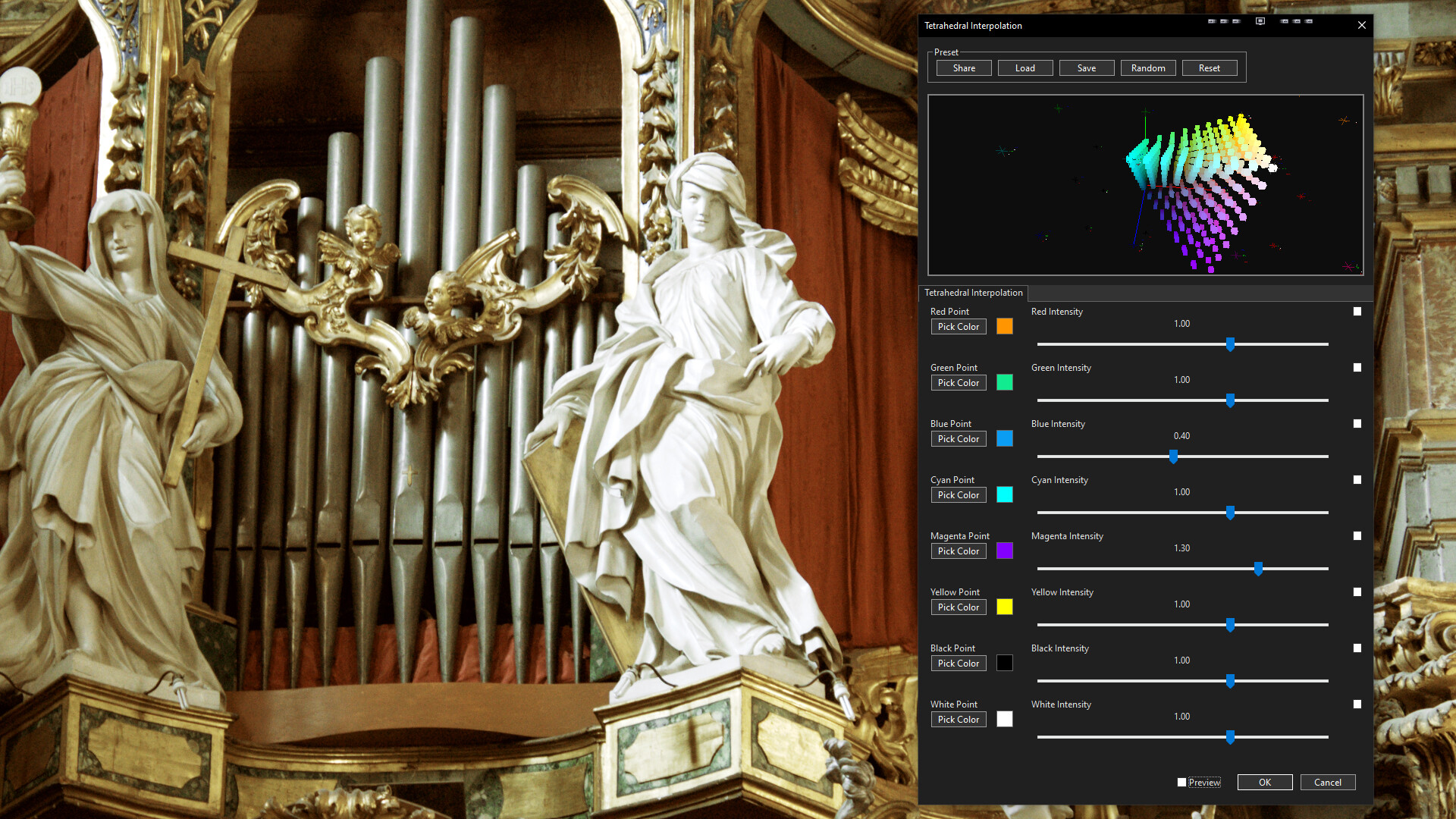Click the Magenta Intensity value 1.30
Image resolution: width=1456 pixels, height=819 pixels.
coord(1181,548)
